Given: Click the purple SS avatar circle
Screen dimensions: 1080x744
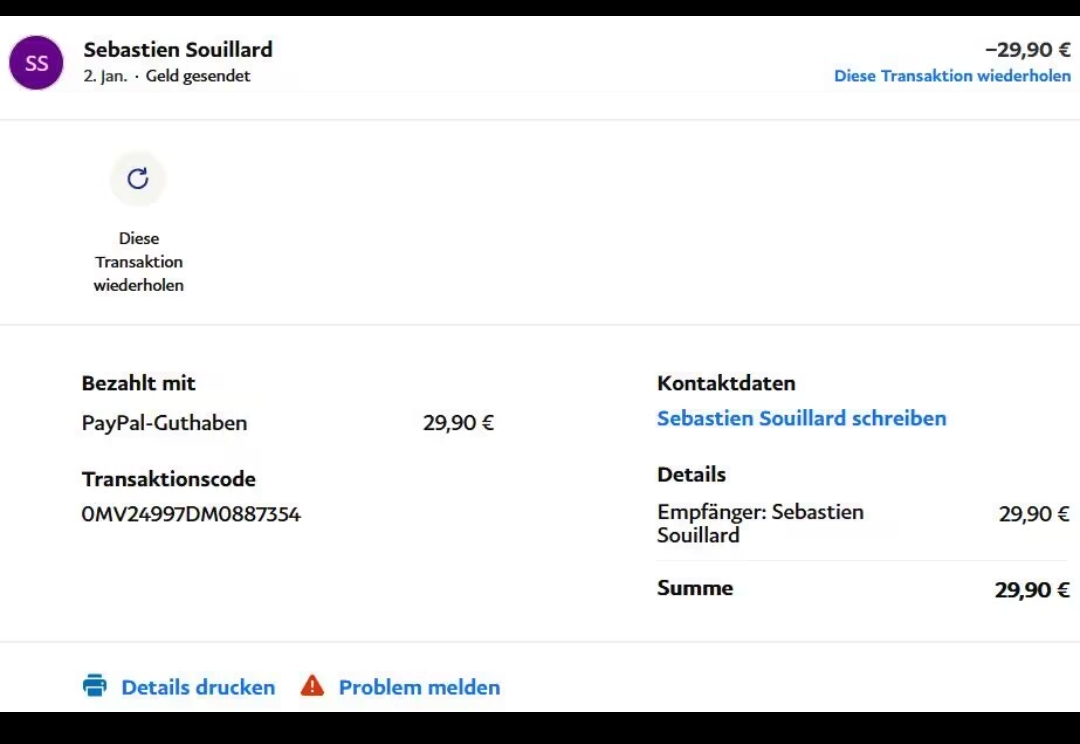Looking at the screenshot, I should 36,63.
